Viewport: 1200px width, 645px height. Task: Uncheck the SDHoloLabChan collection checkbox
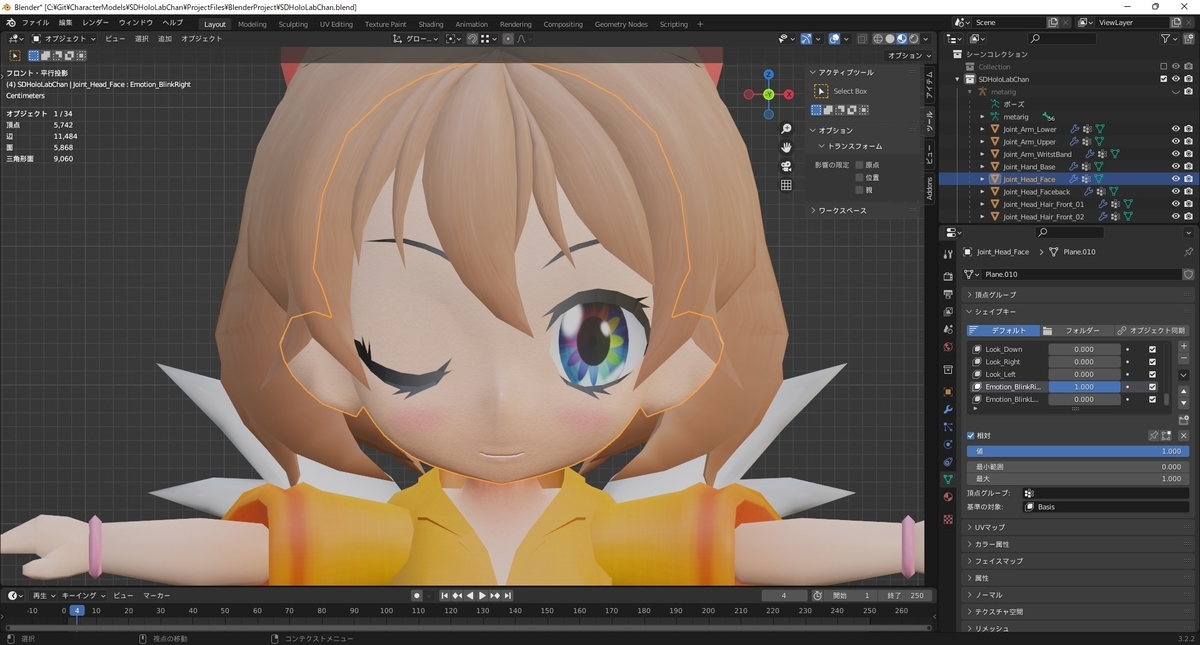pyautogui.click(x=1164, y=79)
